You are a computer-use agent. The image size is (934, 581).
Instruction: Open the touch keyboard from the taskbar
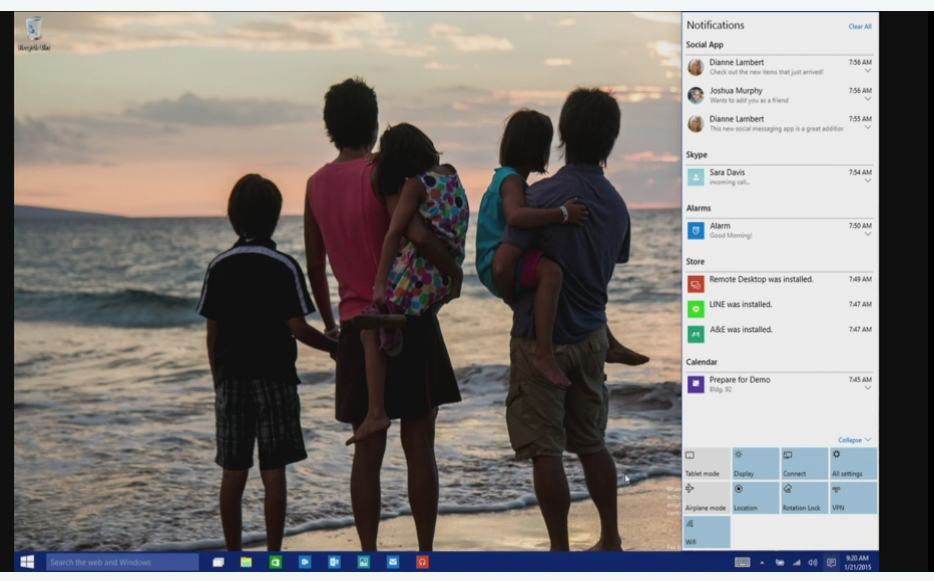click(x=742, y=562)
